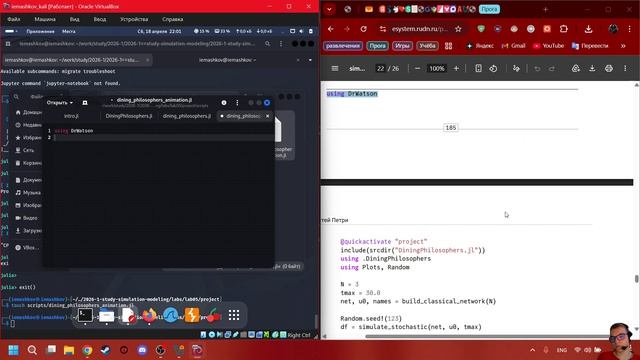Open the Яндекс bookmark
Image resolution: width=640 pixels, height=360 pixels.
click(x=480, y=46)
